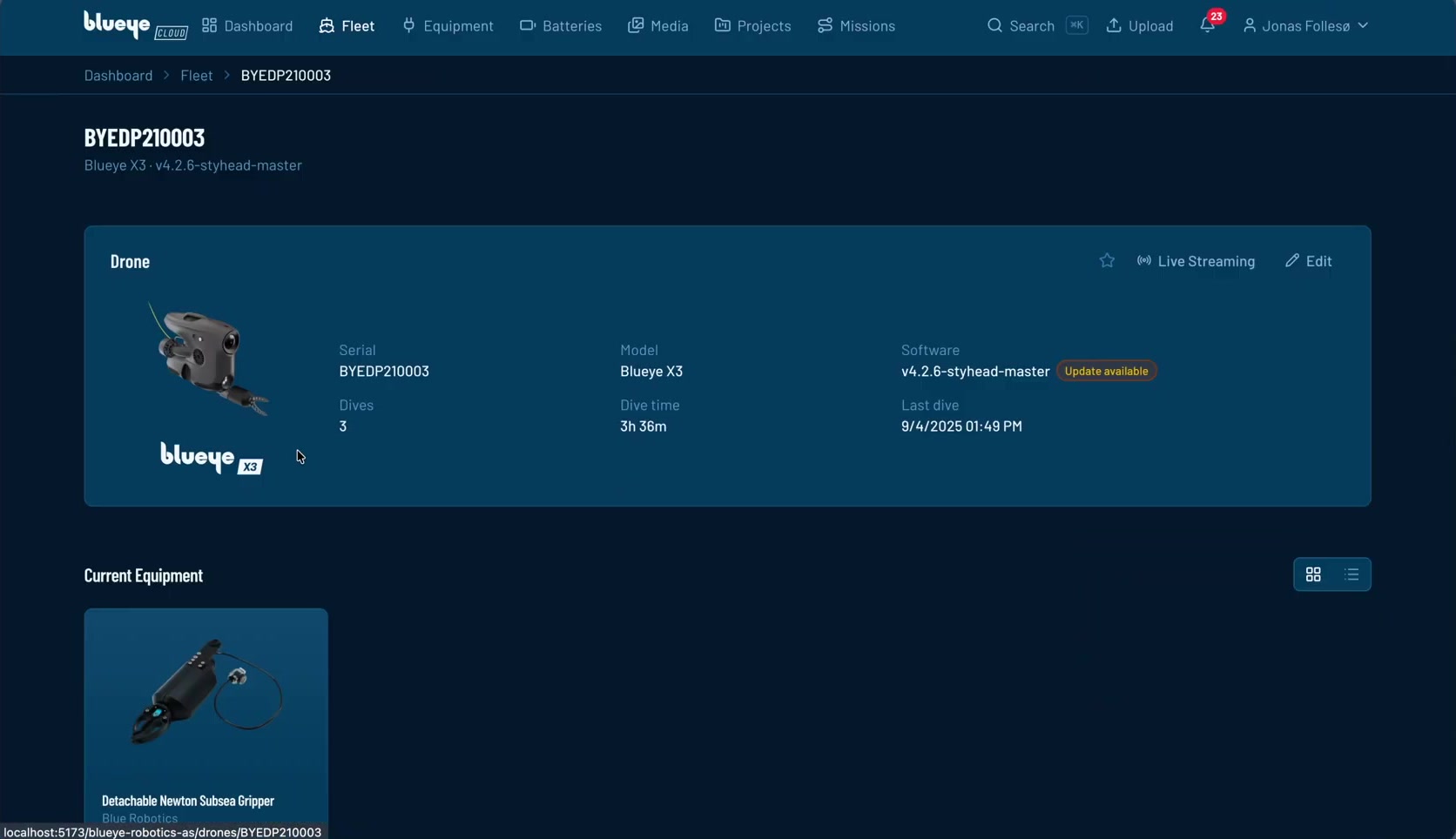The height and width of the screenshot is (839, 1456).
Task: Start Live Streaming for the drone
Action: [1196, 261]
